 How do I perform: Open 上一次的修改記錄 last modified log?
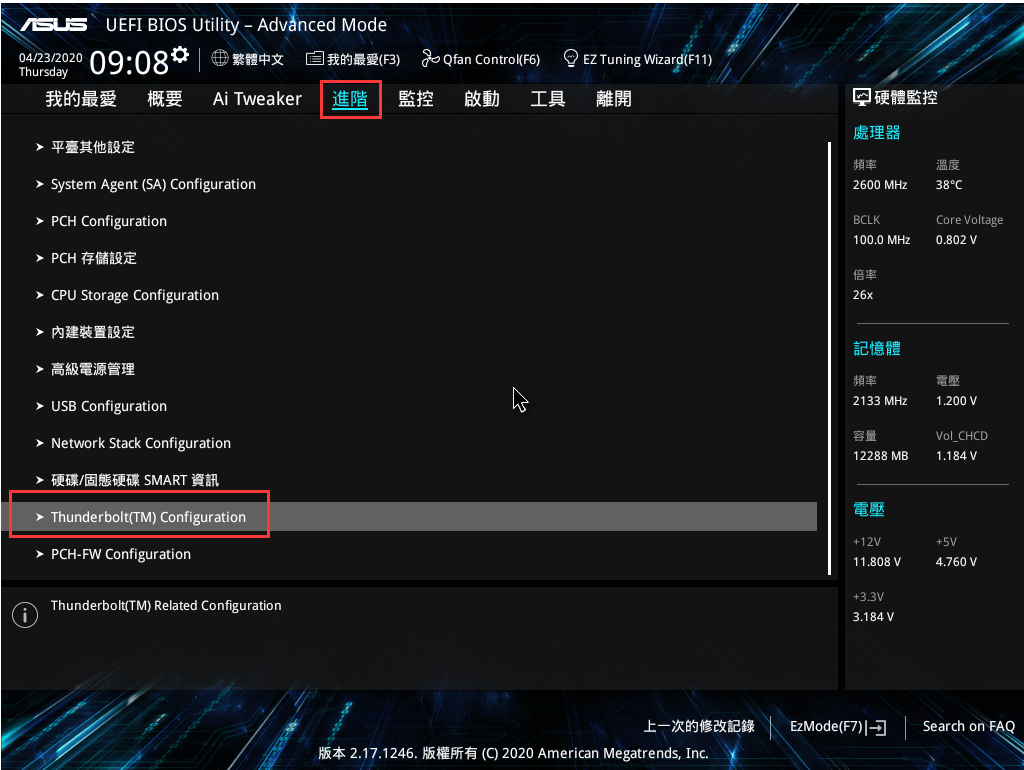[699, 726]
